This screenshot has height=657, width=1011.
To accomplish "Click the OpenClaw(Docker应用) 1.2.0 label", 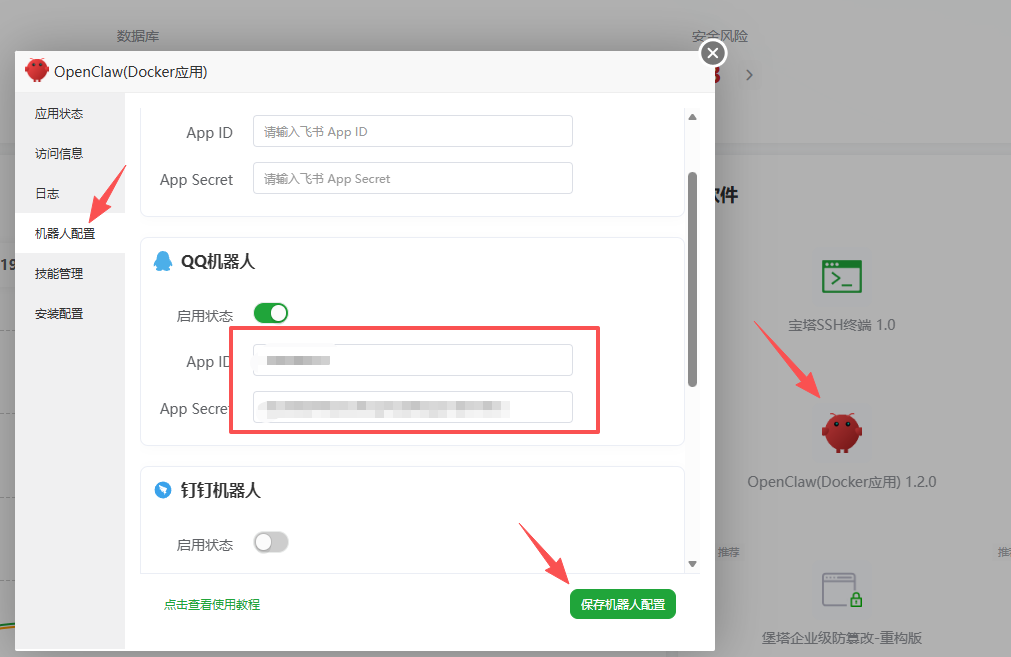I will (841, 482).
